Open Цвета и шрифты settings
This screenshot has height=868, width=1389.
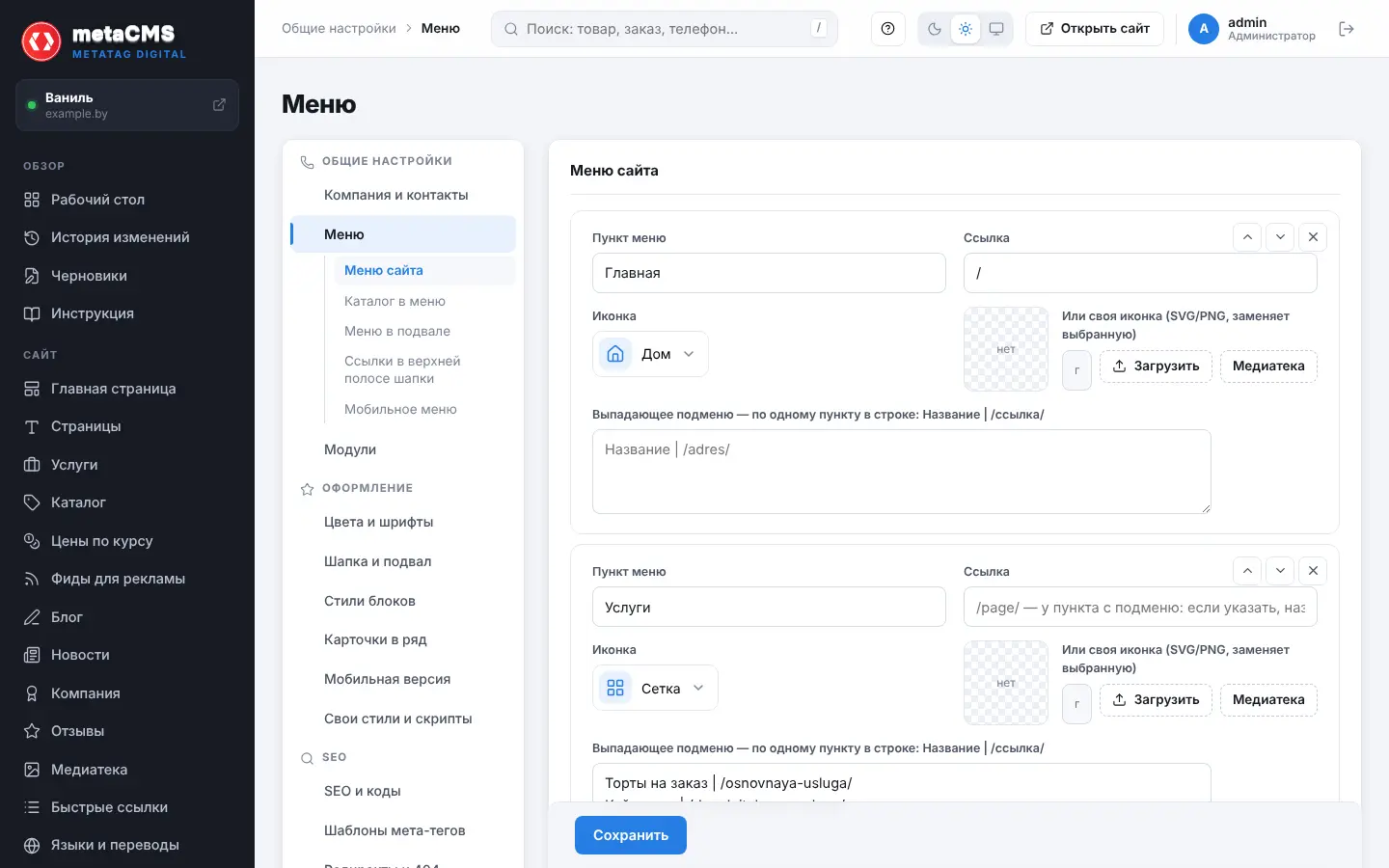(403, 522)
